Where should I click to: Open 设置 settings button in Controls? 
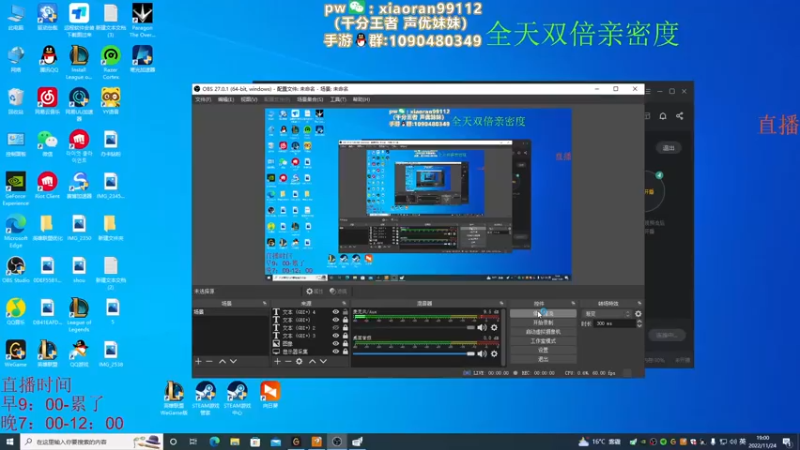(543, 351)
